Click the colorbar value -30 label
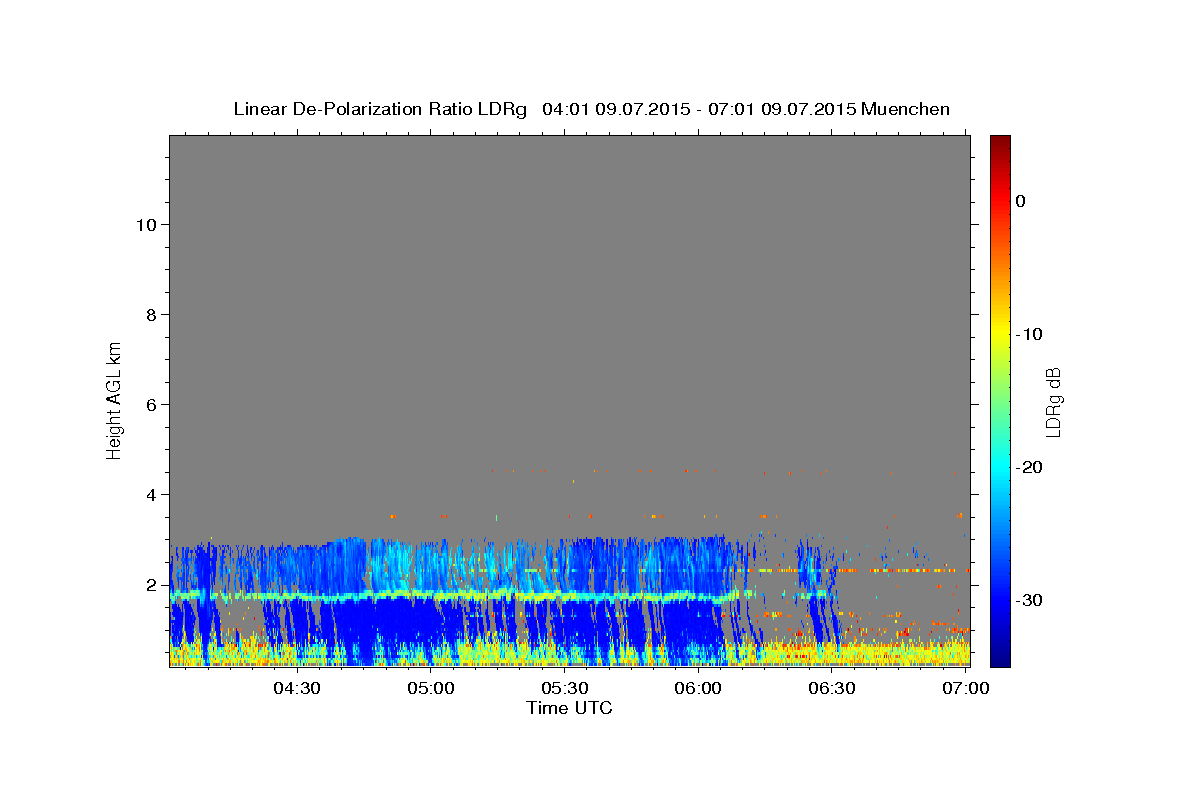The image size is (1200, 800). pos(1030,600)
